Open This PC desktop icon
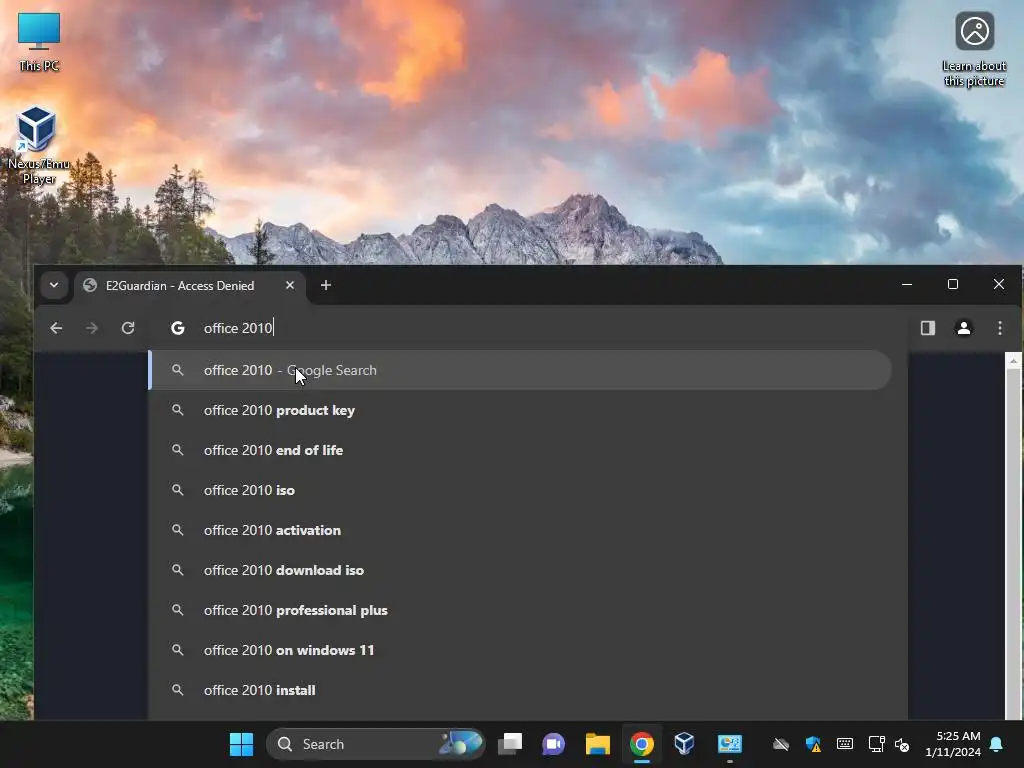 tap(39, 42)
